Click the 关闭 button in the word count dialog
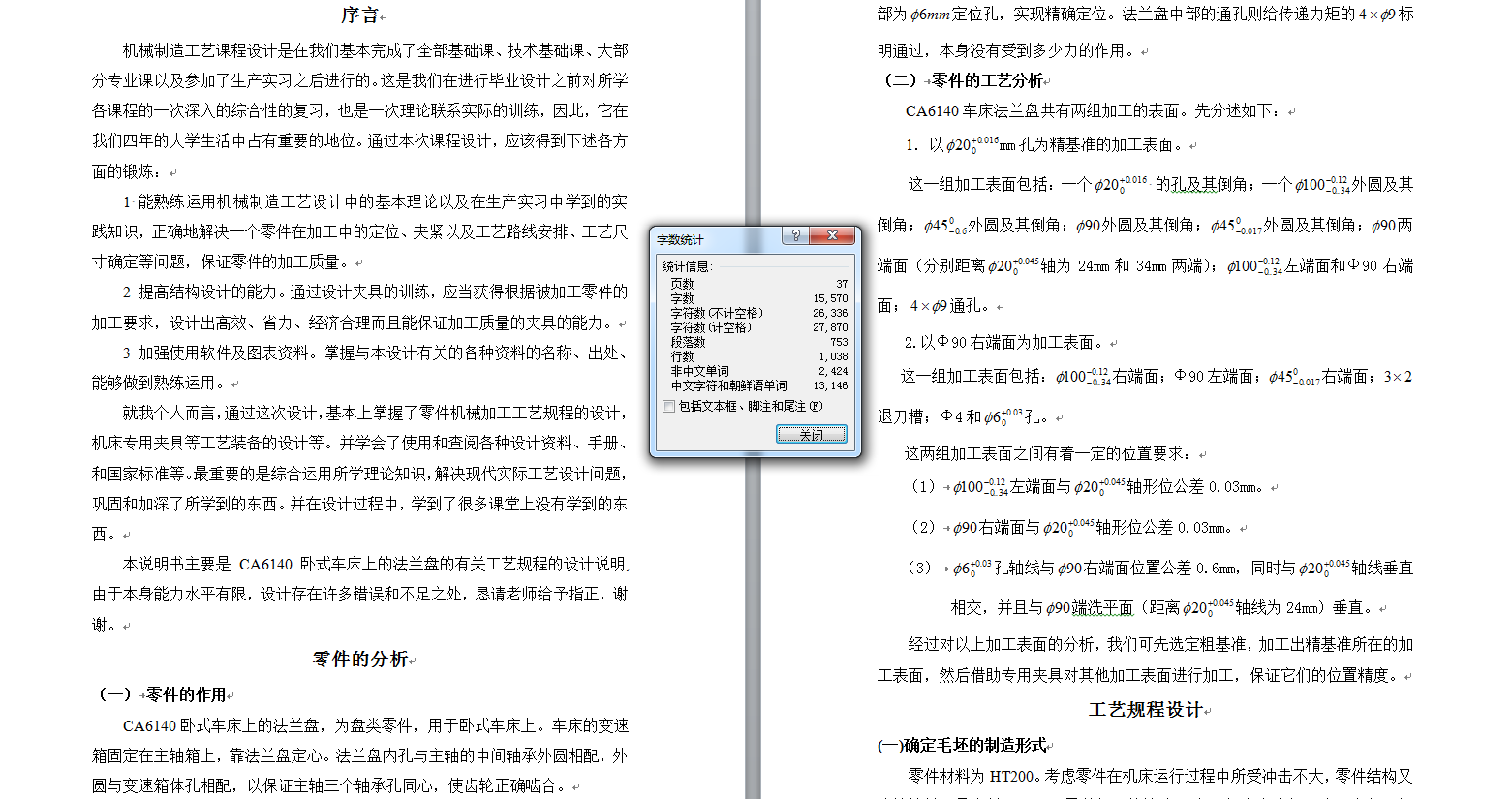This screenshot has width=1512, height=799. (812, 435)
